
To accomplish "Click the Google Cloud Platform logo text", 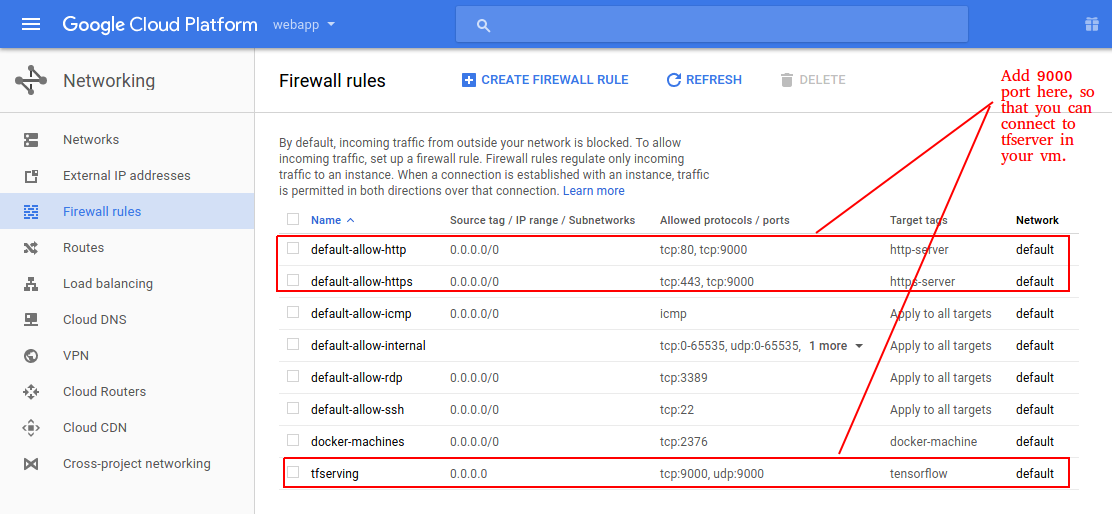I will coord(160,25).
